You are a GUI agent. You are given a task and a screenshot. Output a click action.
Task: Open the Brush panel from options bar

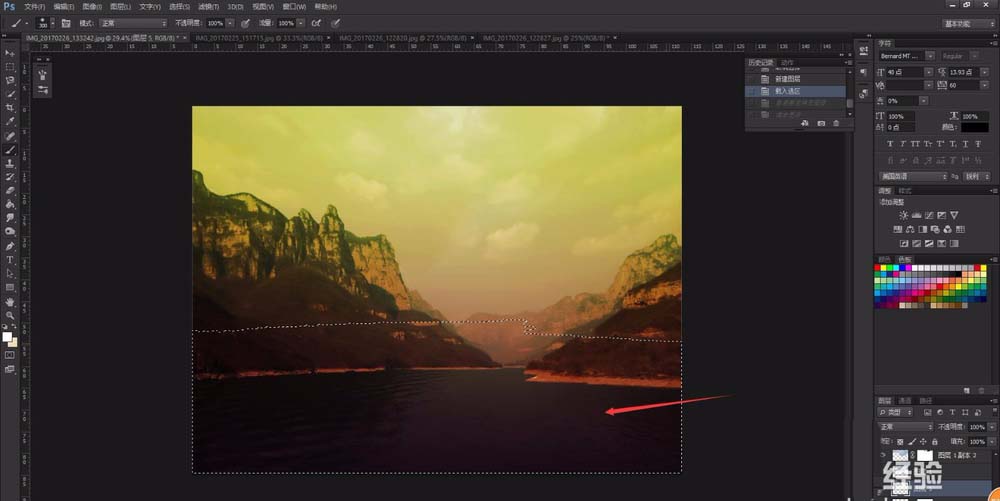(x=66, y=23)
